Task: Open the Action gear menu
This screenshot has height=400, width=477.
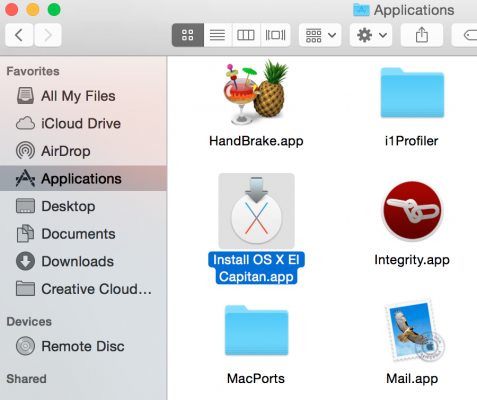Action: pyautogui.click(x=371, y=35)
